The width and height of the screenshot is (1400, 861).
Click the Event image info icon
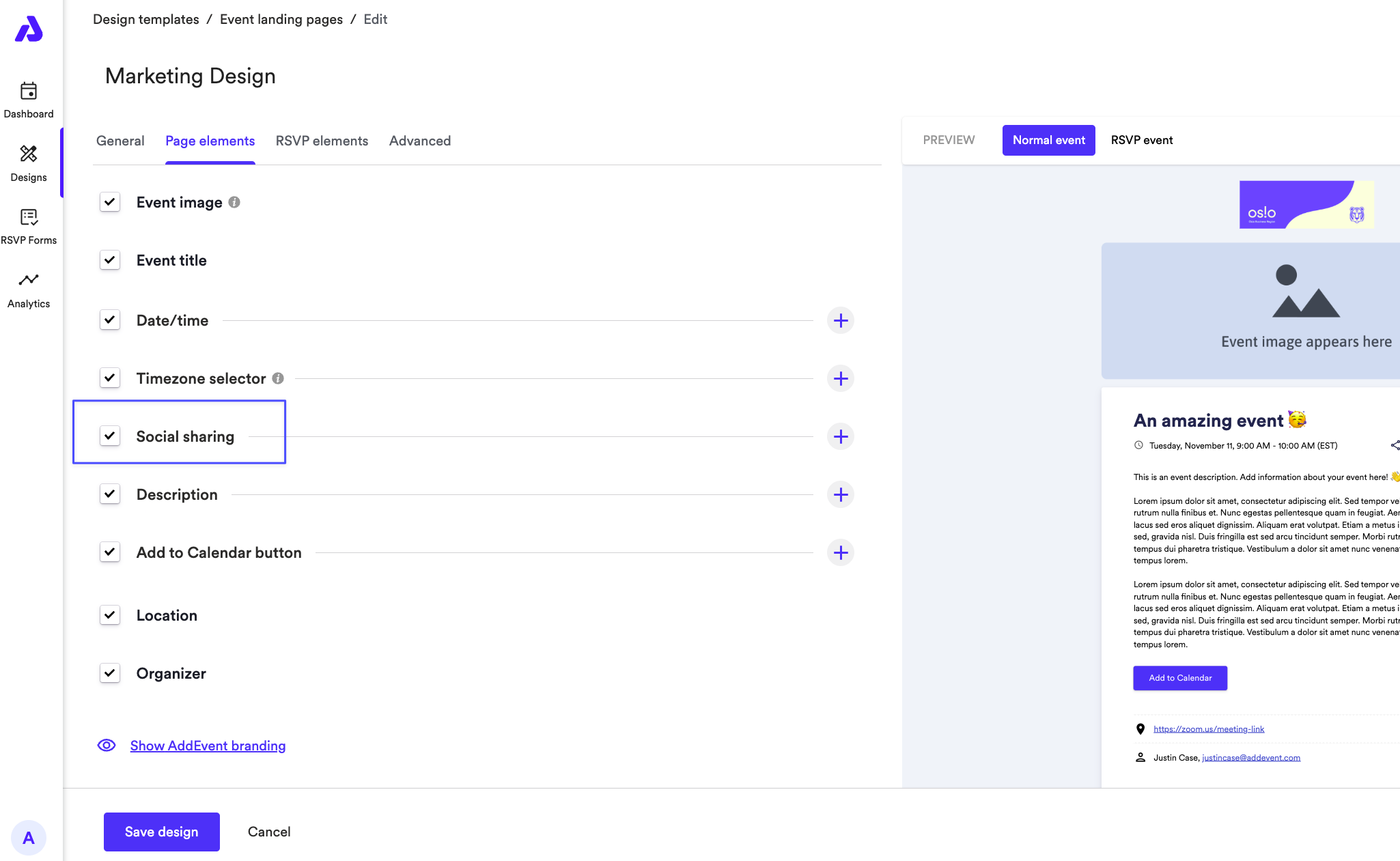(x=234, y=202)
